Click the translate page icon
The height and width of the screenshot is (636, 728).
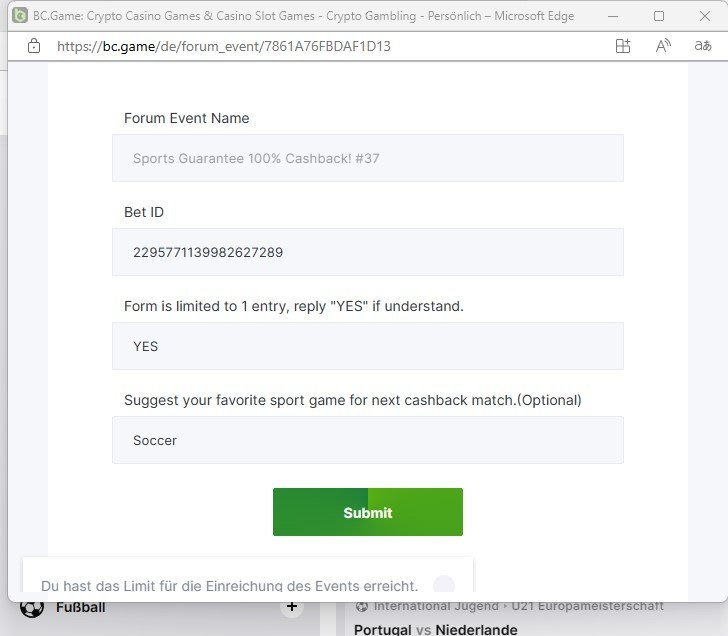point(702,45)
